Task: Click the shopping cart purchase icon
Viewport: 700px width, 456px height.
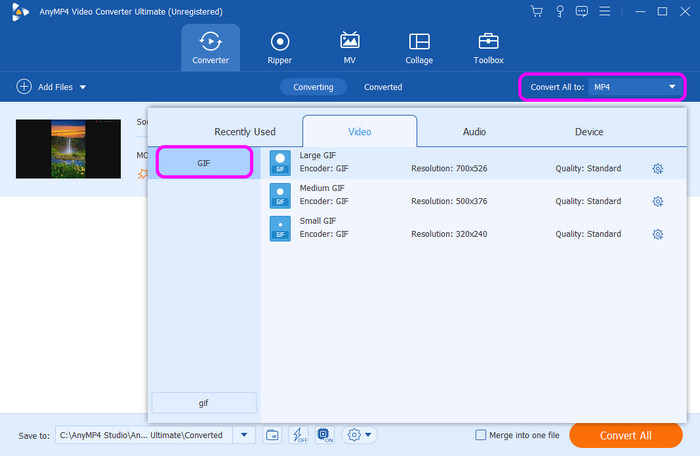Action: pos(537,11)
